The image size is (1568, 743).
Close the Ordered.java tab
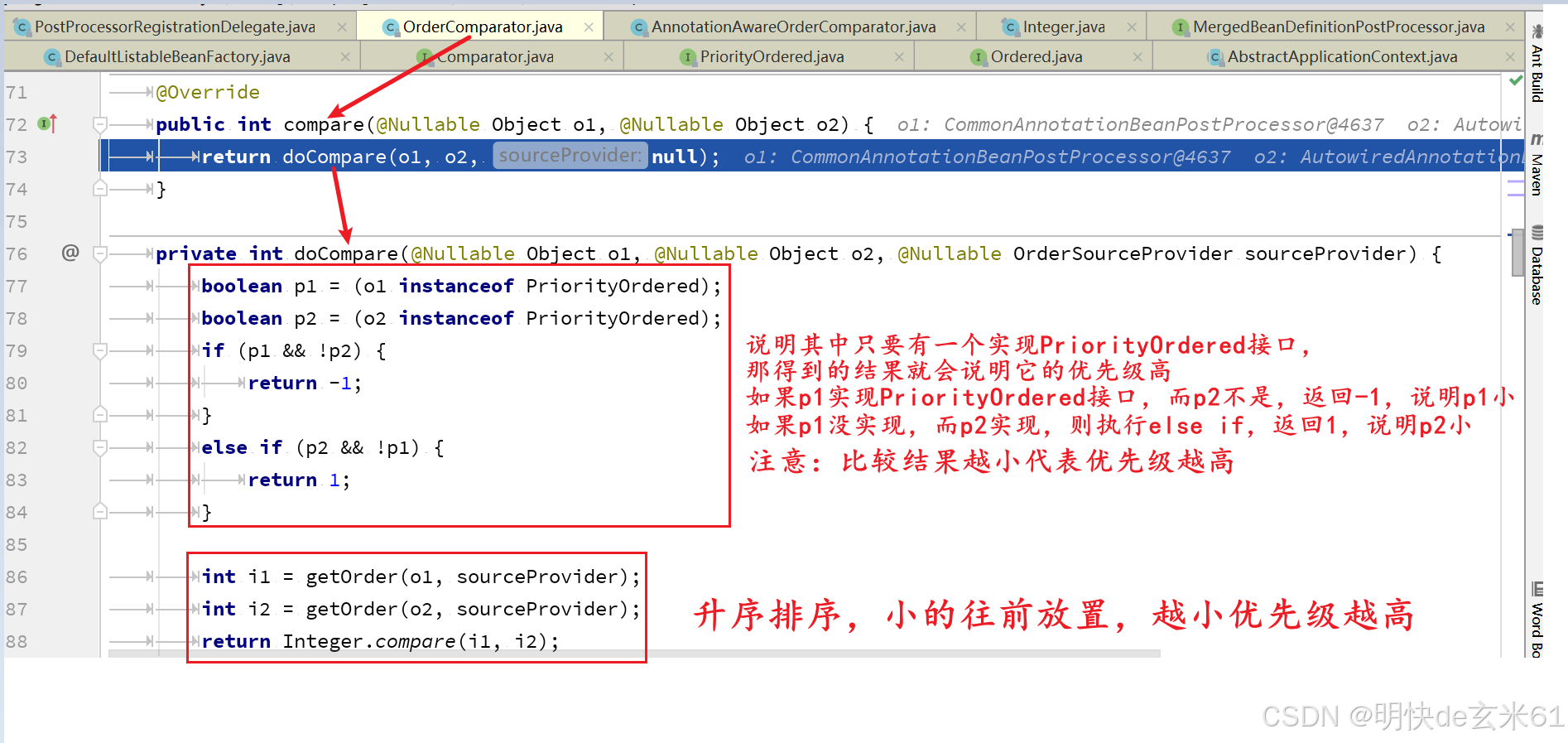[x=1138, y=57]
